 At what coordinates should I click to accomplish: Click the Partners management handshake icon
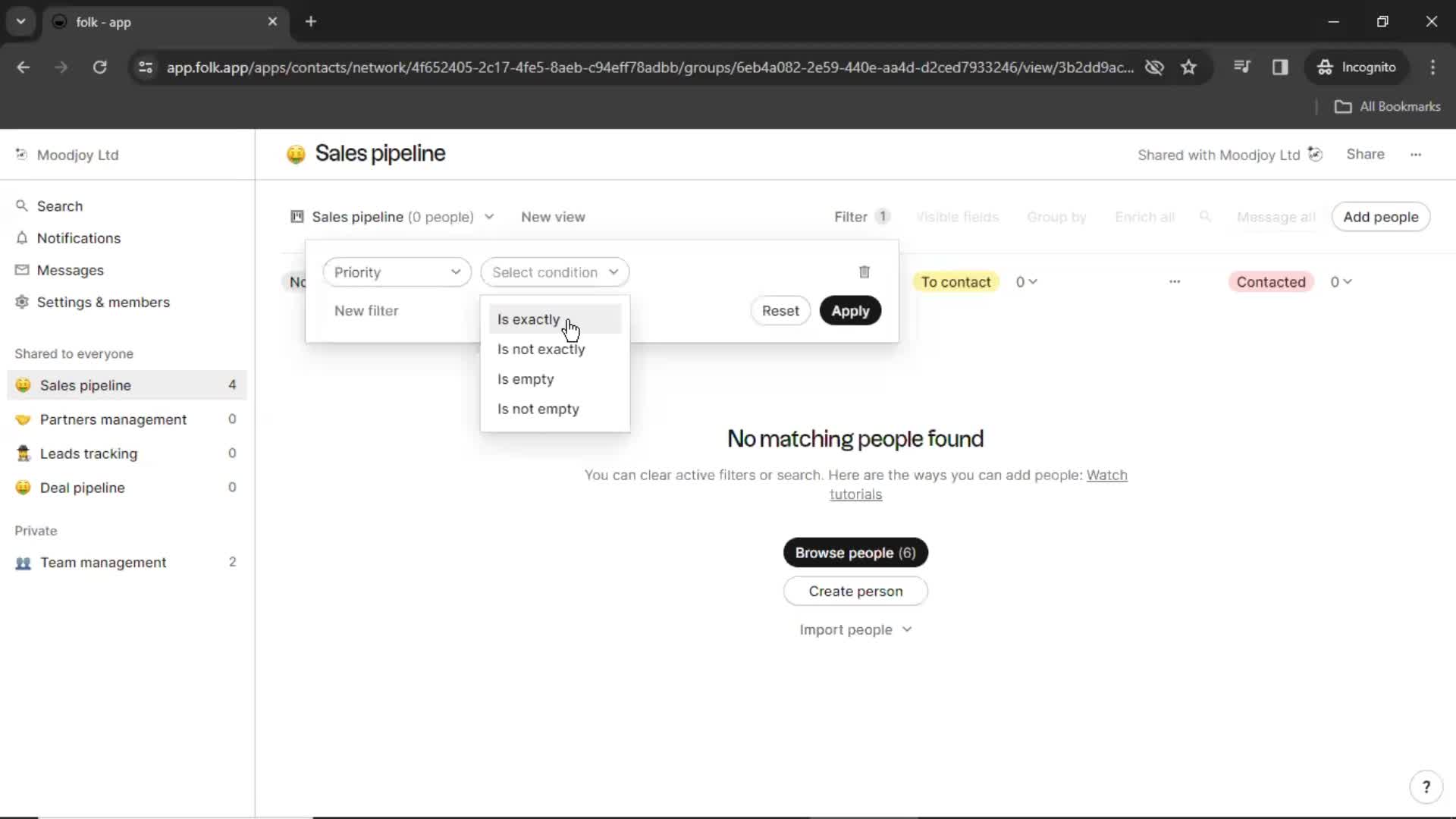[x=24, y=419]
